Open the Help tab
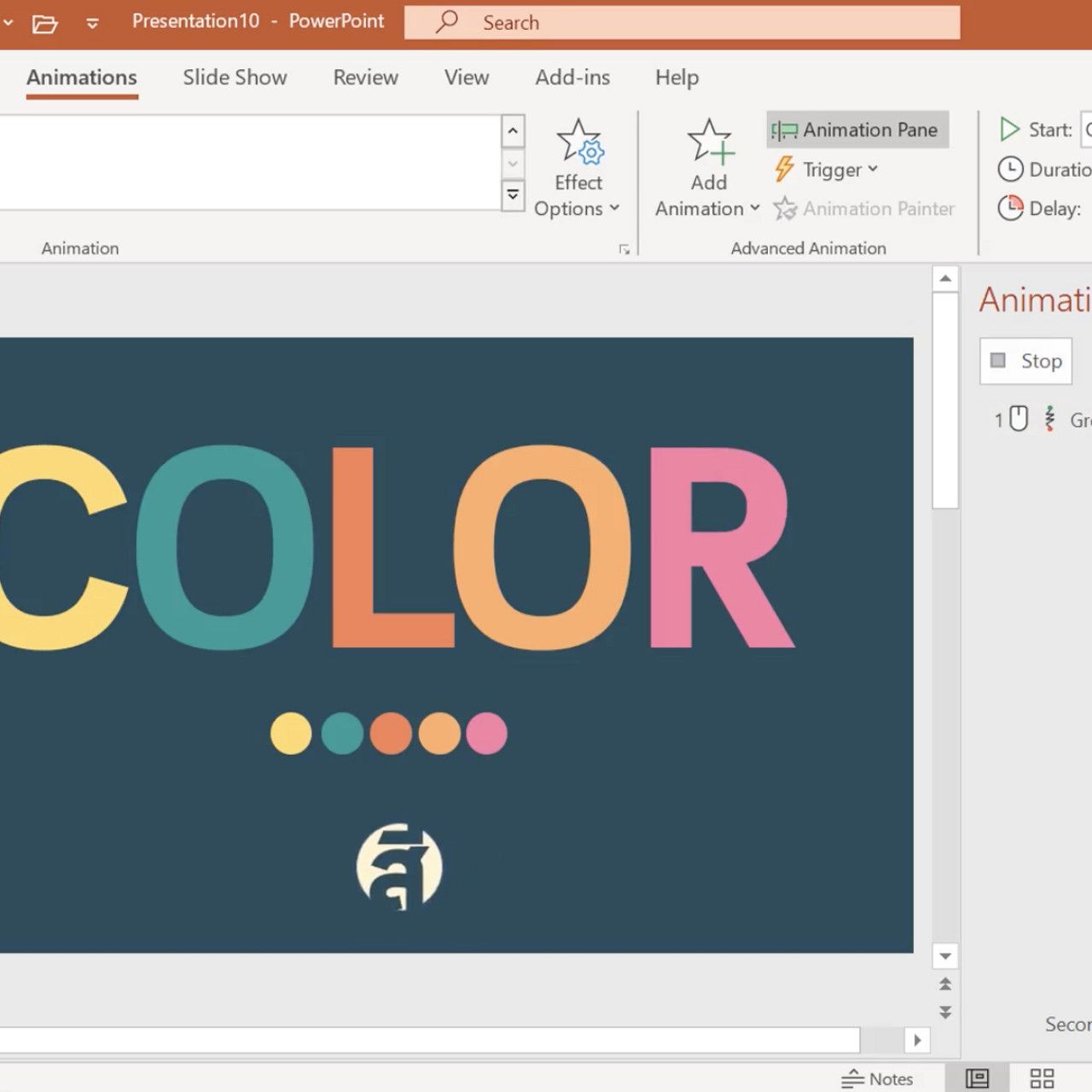 (x=677, y=78)
